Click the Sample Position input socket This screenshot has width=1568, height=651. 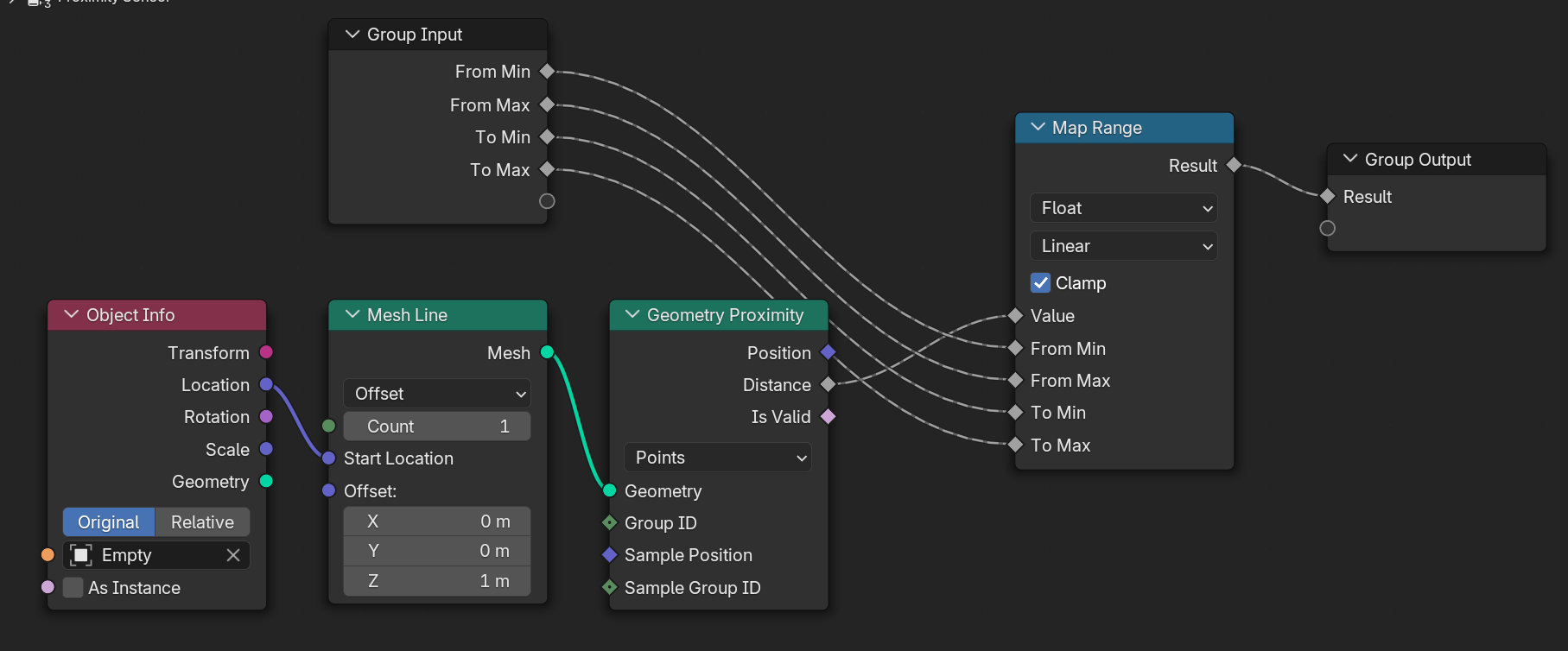click(x=609, y=554)
